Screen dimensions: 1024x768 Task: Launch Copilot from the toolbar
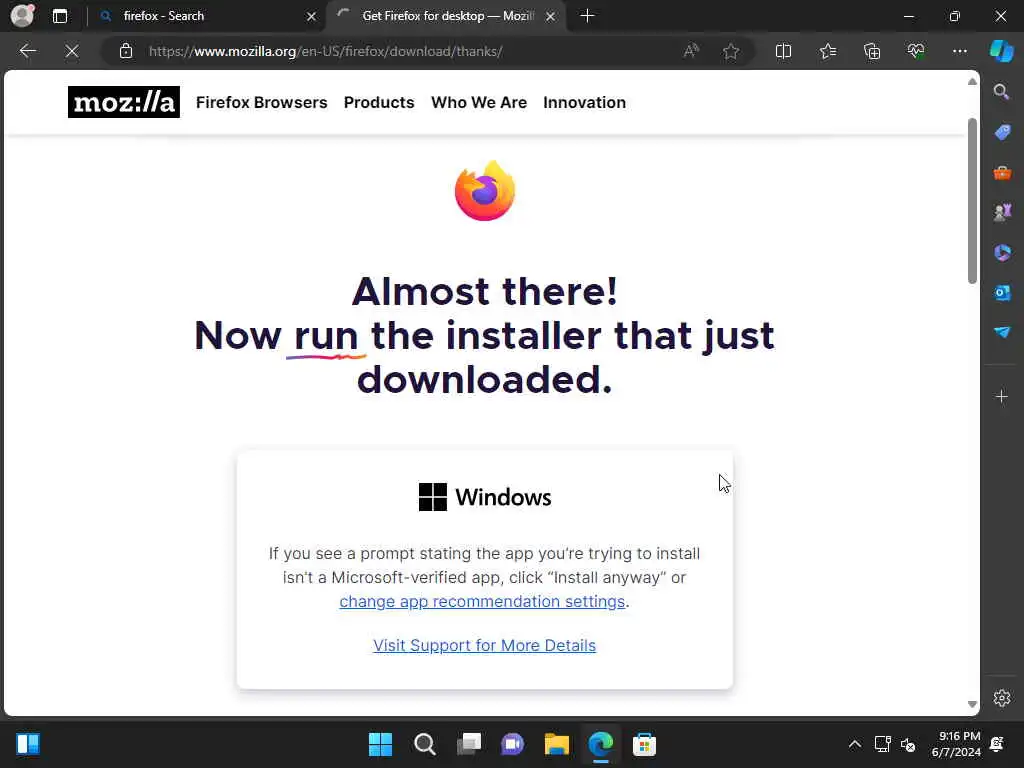point(1002,51)
